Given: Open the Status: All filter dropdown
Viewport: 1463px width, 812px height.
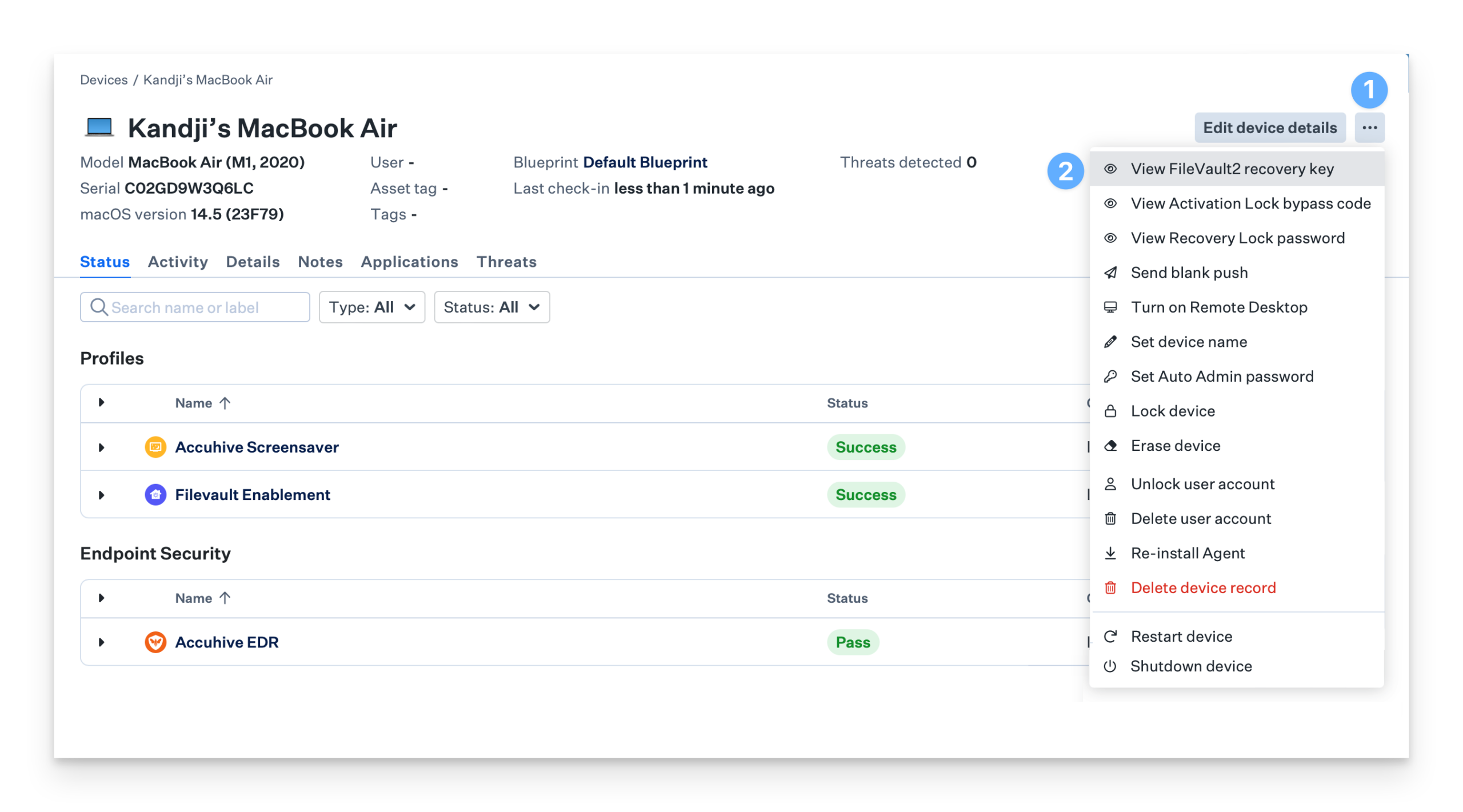Looking at the screenshot, I should (491, 307).
